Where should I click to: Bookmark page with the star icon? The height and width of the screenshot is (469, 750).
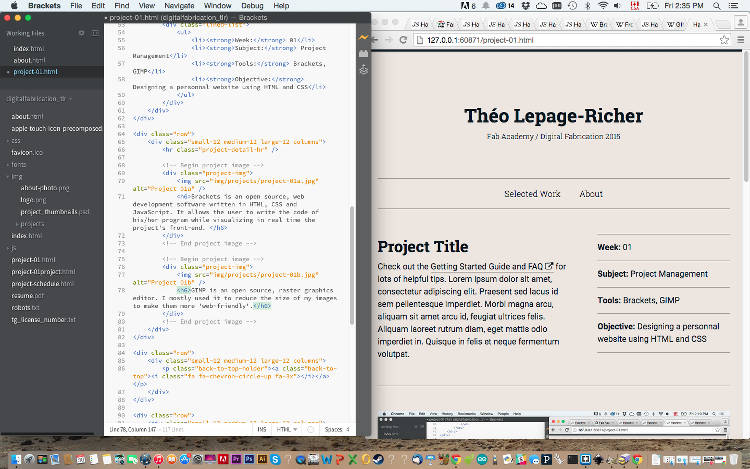[724, 40]
